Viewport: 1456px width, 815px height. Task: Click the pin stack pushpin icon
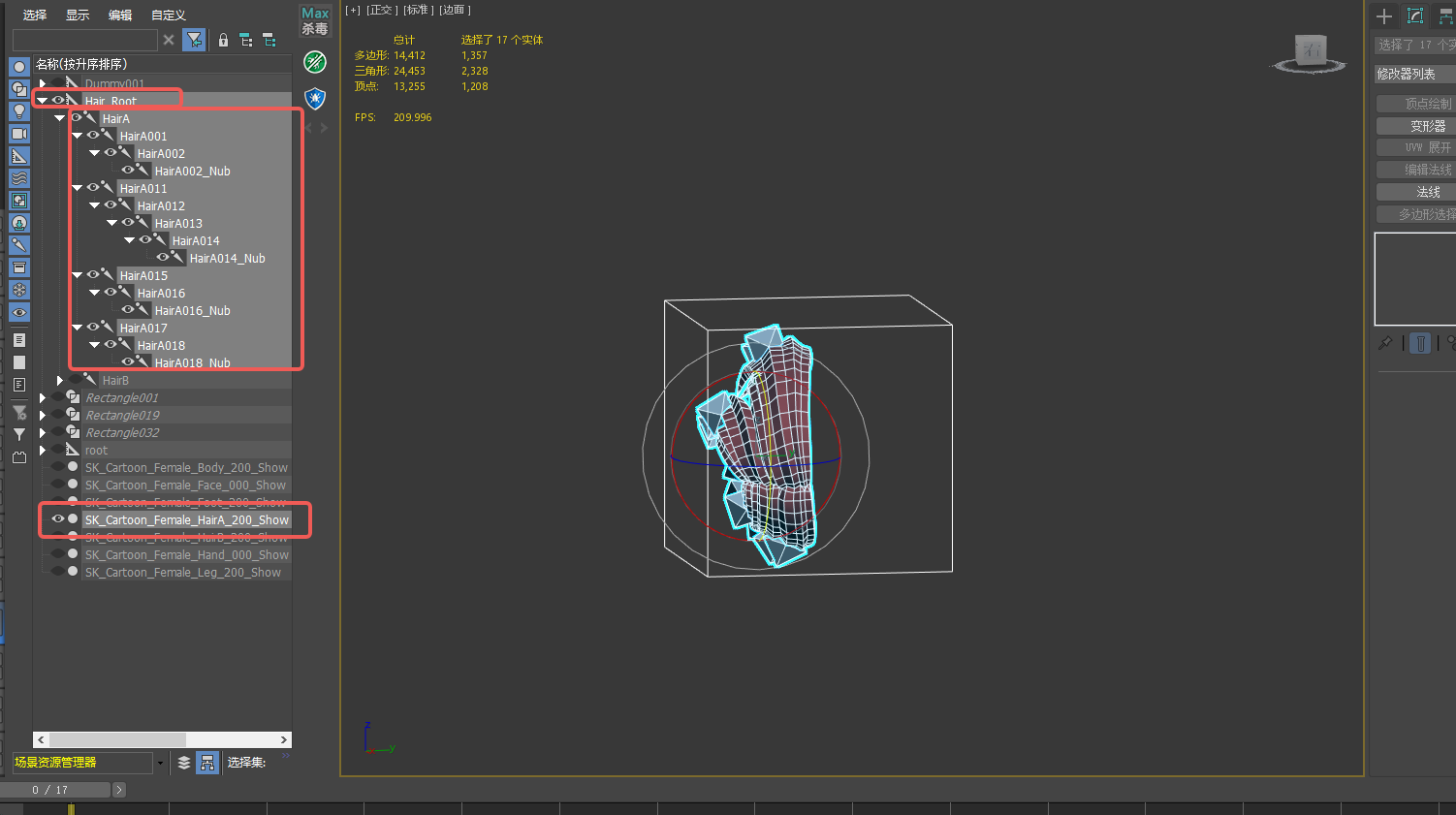pyautogui.click(x=1386, y=343)
